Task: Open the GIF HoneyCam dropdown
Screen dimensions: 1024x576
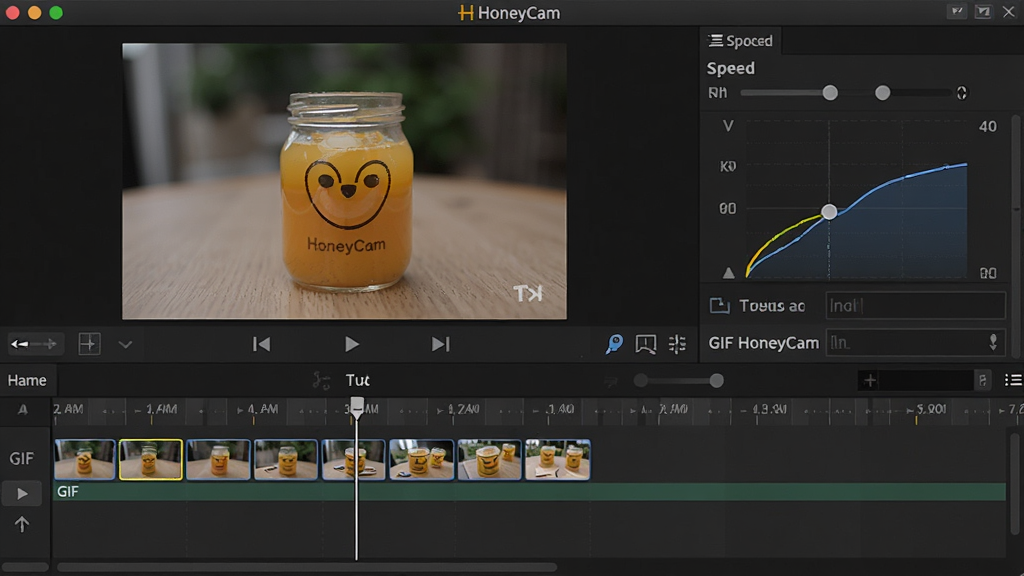Action: (x=916, y=342)
